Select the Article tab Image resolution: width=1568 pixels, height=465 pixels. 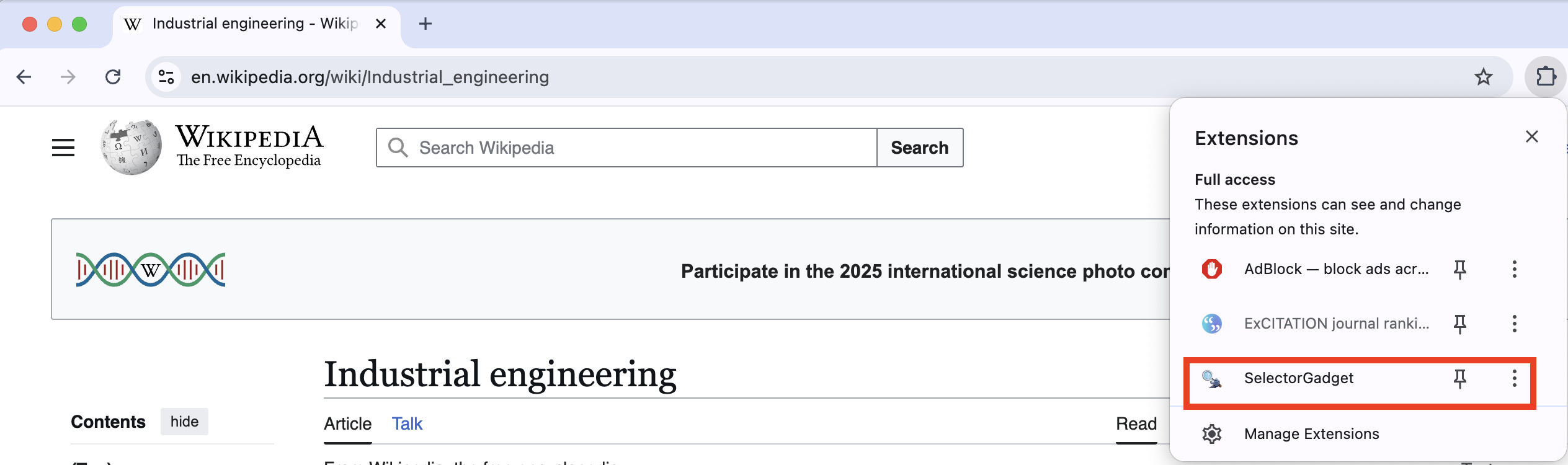pos(347,424)
